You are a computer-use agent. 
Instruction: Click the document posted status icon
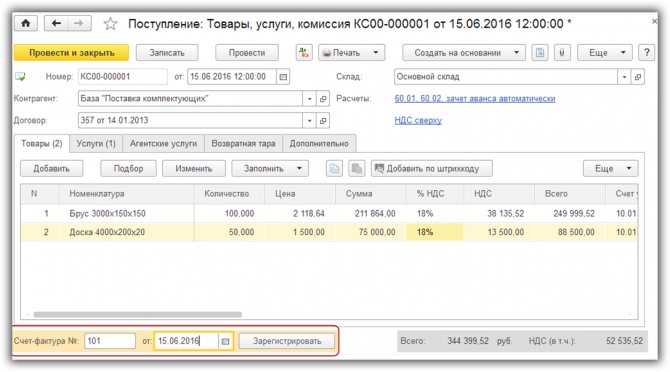[20, 77]
